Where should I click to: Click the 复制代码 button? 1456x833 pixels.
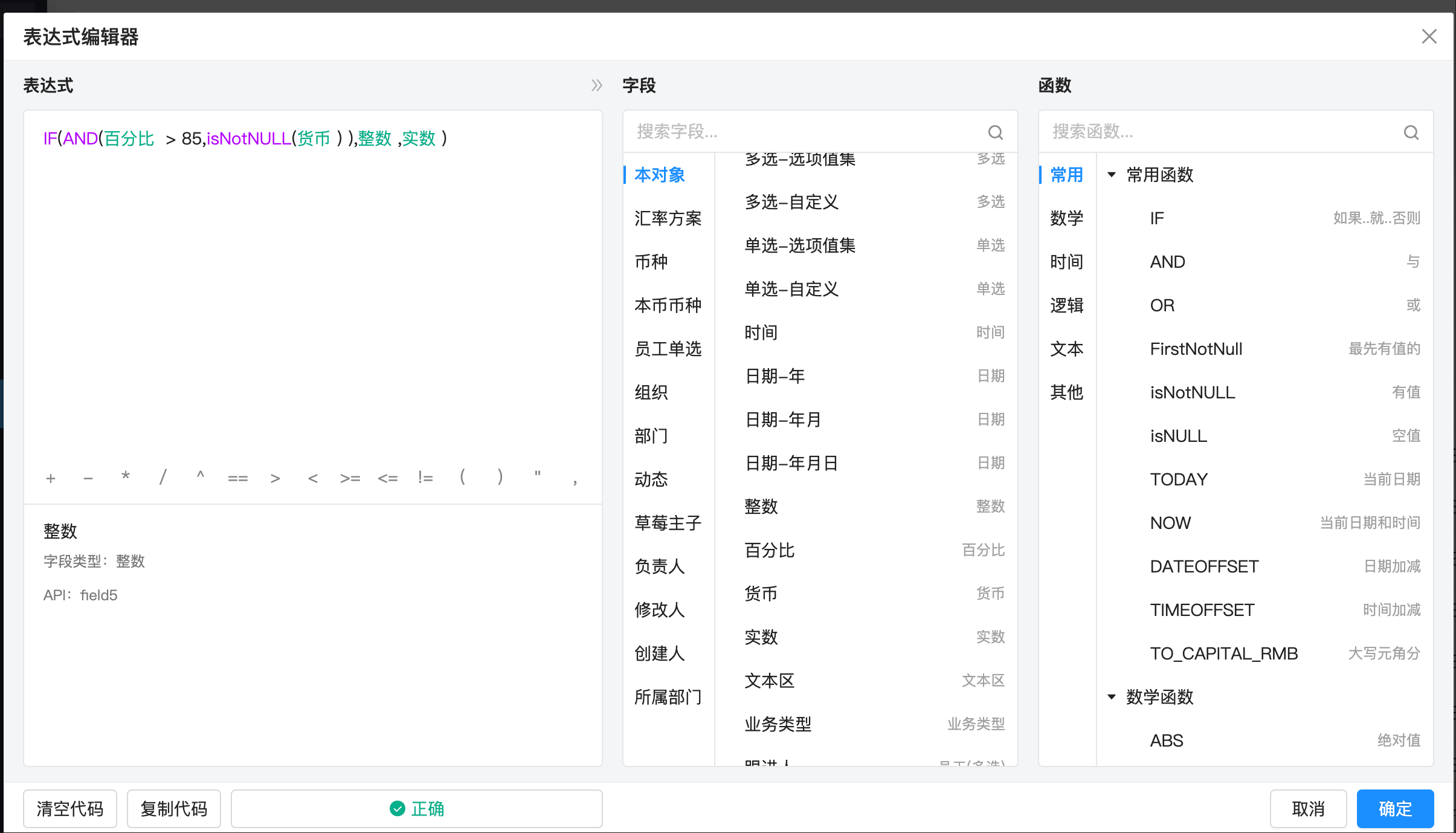(x=174, y=808)
